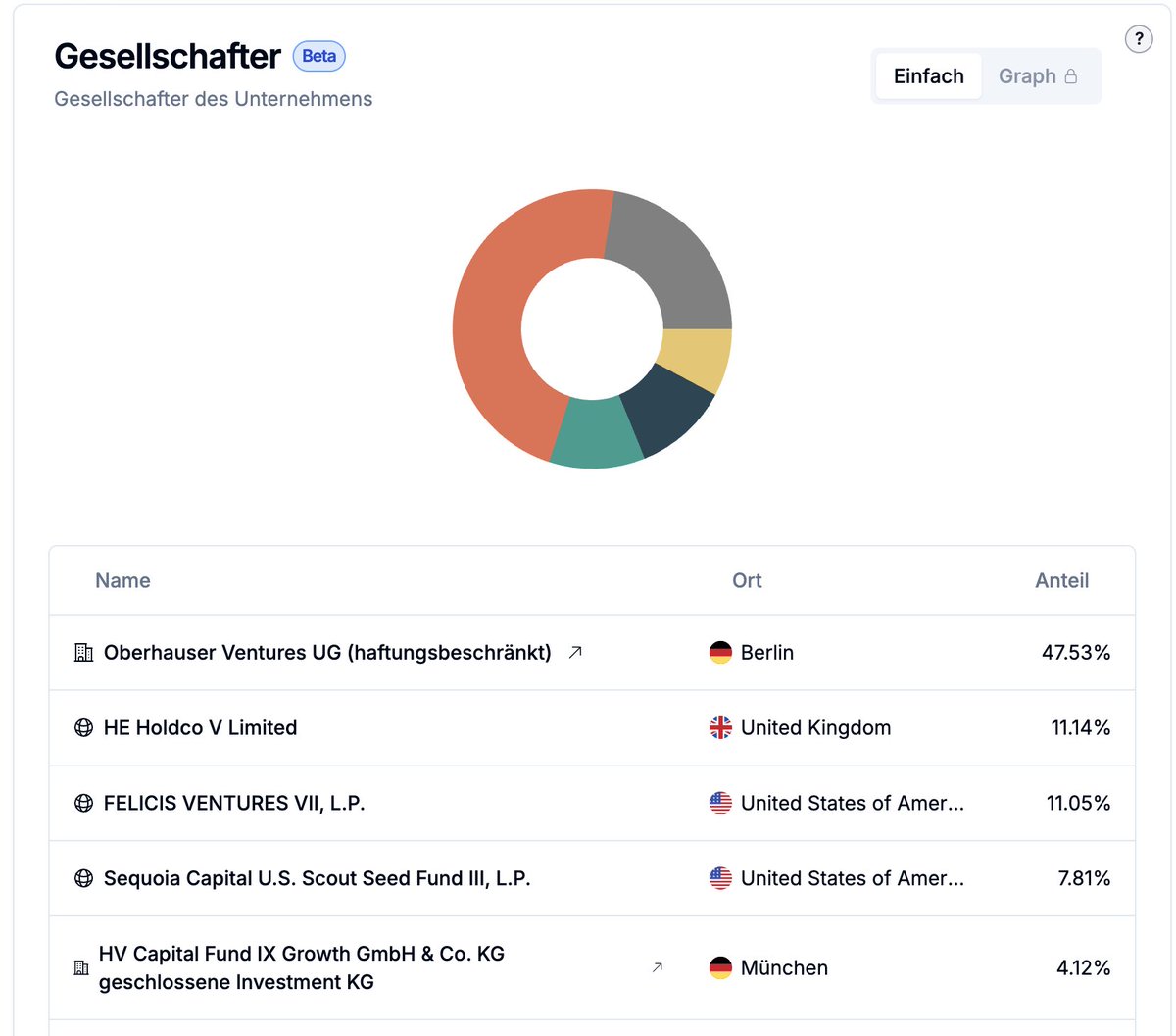Select Sequoia Capital U.S. Scout Seed Fund III name
1176x1036 pixels.
[317, 878]
